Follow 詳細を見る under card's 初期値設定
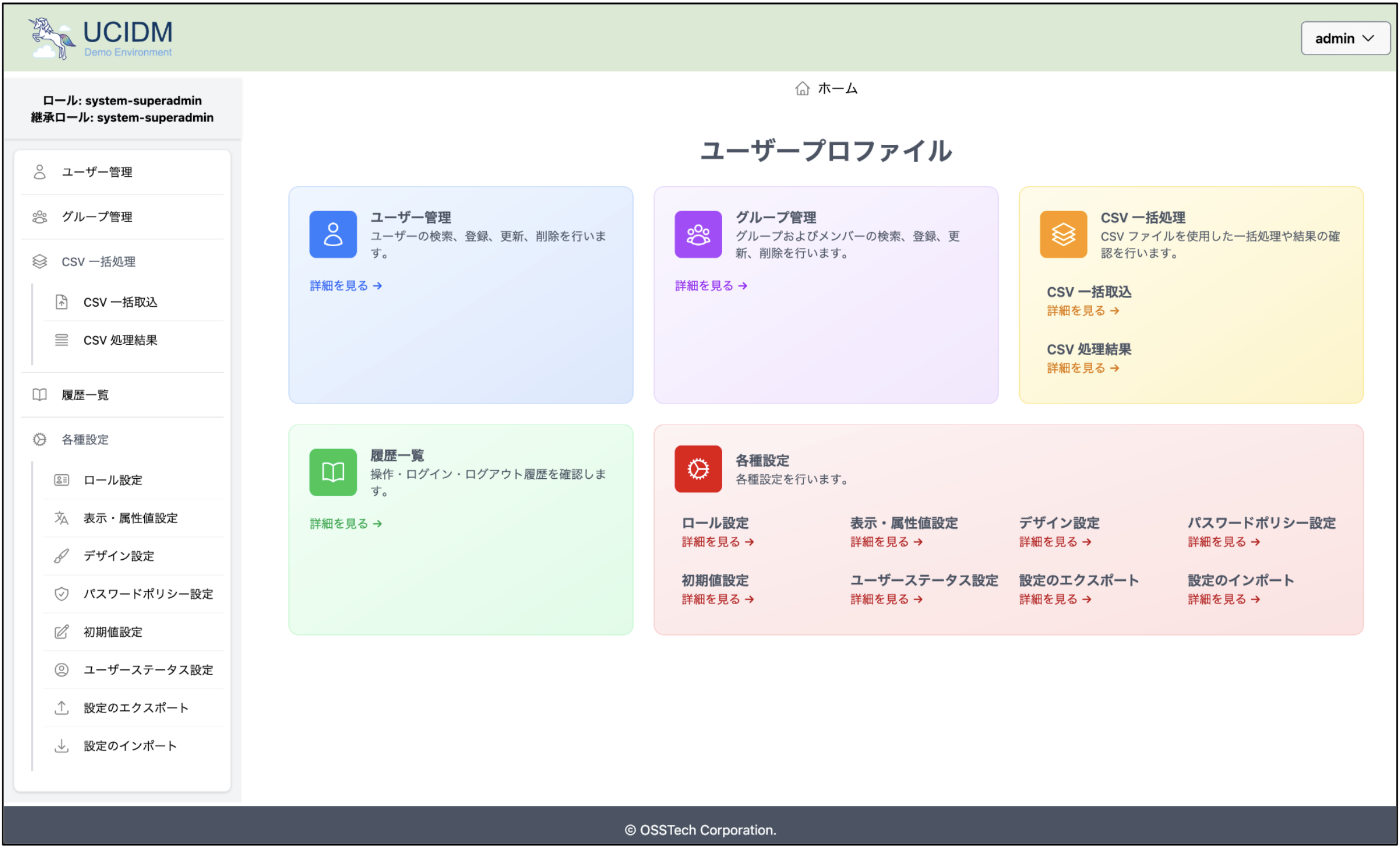This screenshot has height=847, width=1400. (x=718, y=600)
